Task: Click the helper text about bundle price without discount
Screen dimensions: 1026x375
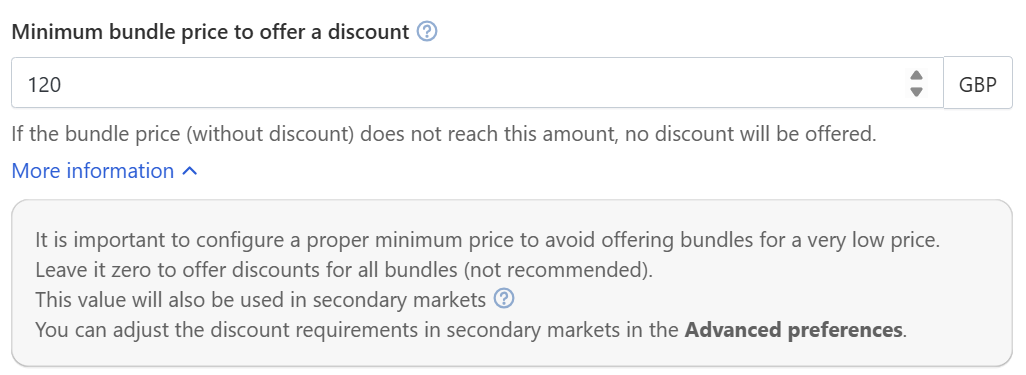Action: (444, 135)
